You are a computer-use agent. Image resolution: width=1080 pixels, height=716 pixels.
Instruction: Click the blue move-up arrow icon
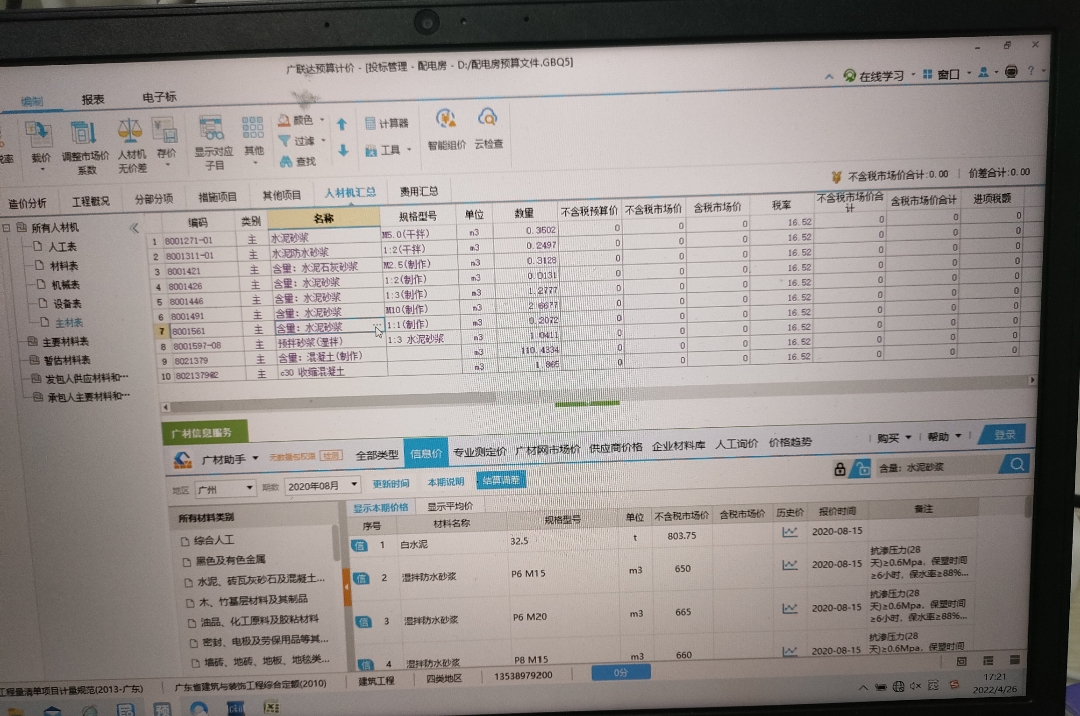pos(342,125)
